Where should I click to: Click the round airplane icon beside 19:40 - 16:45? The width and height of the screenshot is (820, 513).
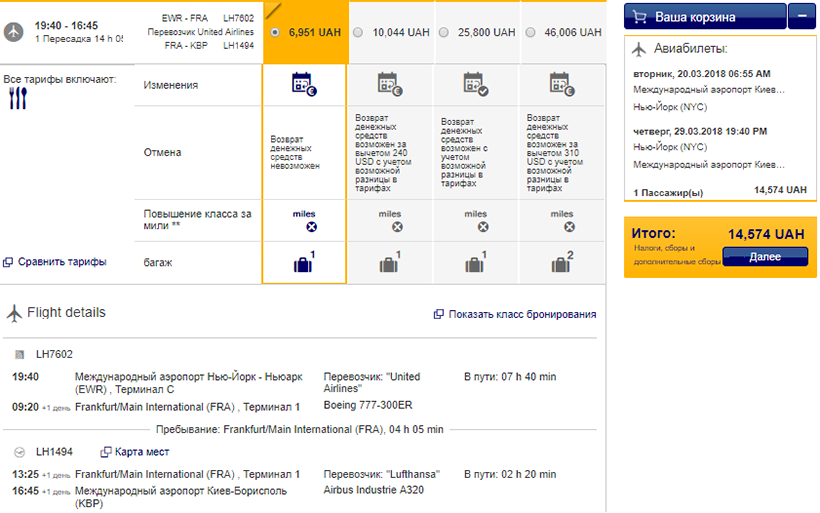click(x=14, y=31)
